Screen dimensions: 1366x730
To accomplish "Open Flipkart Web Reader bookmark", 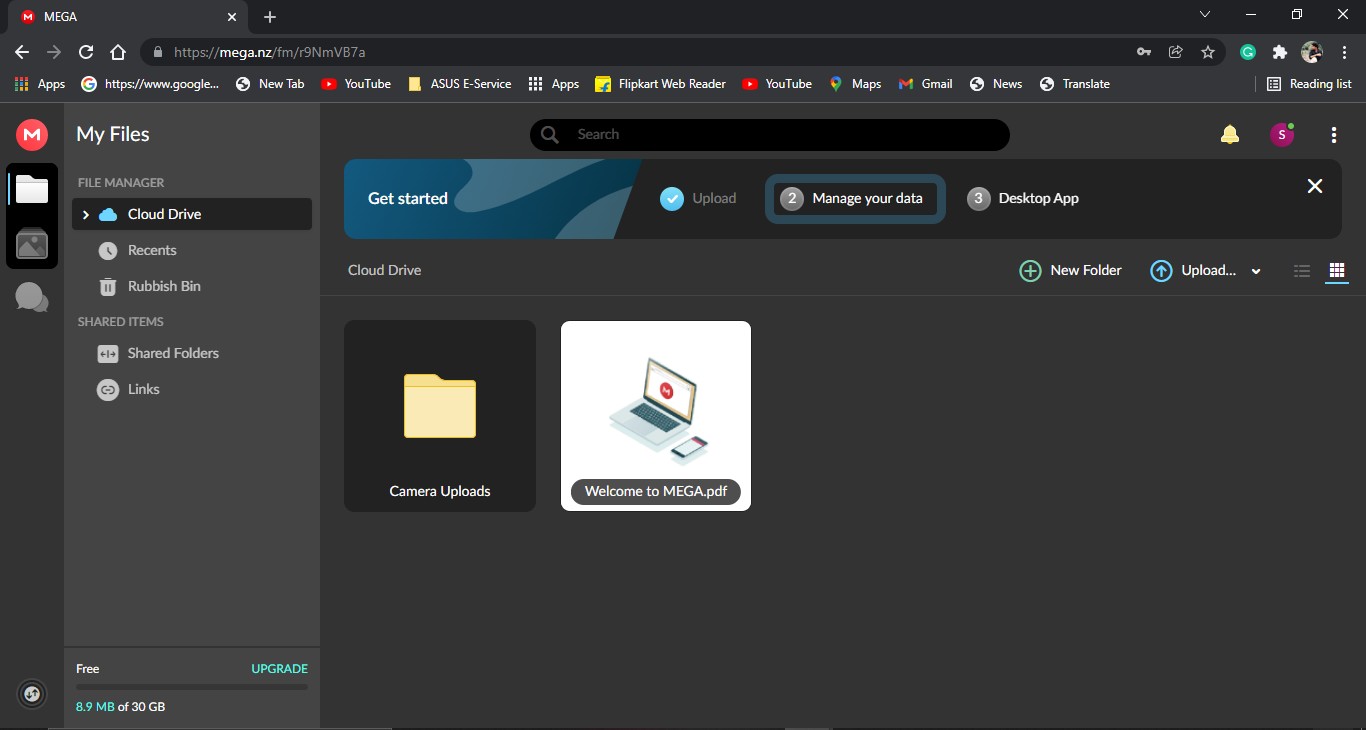I will [660, 84].
